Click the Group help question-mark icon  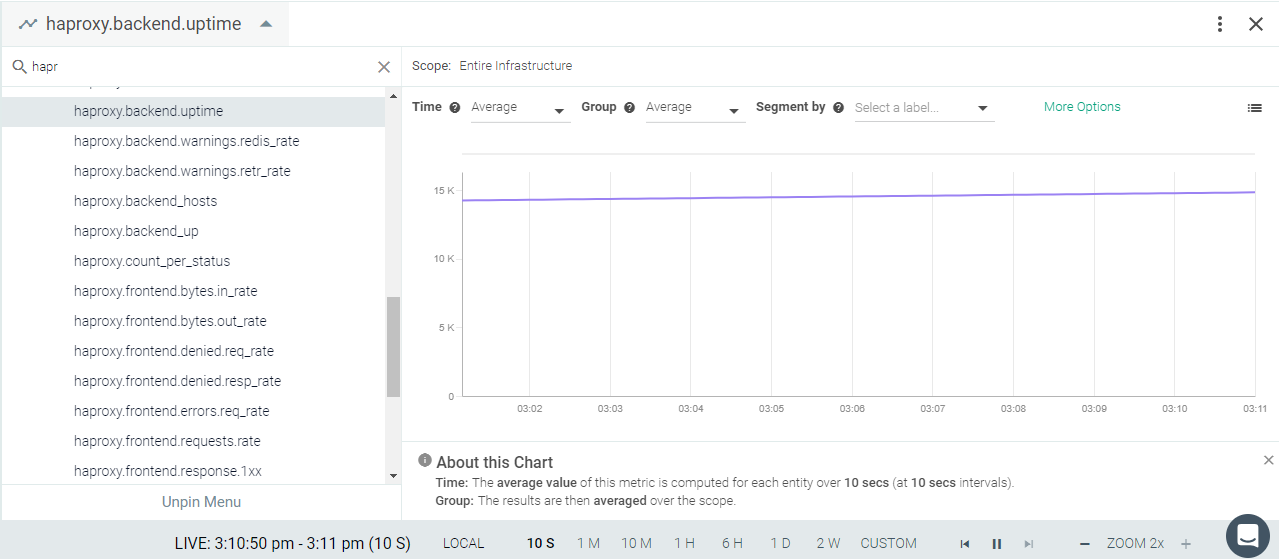click(629, 108)
